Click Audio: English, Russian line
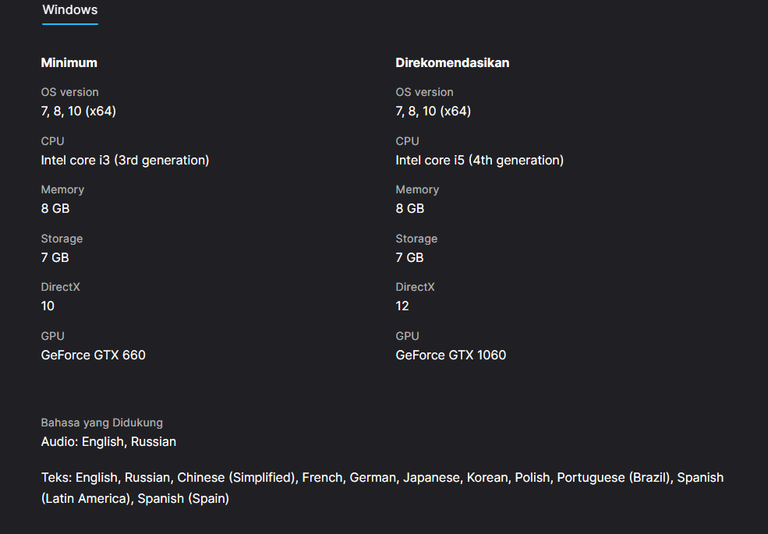The image size is (768, 534). [x=109, y=442]
